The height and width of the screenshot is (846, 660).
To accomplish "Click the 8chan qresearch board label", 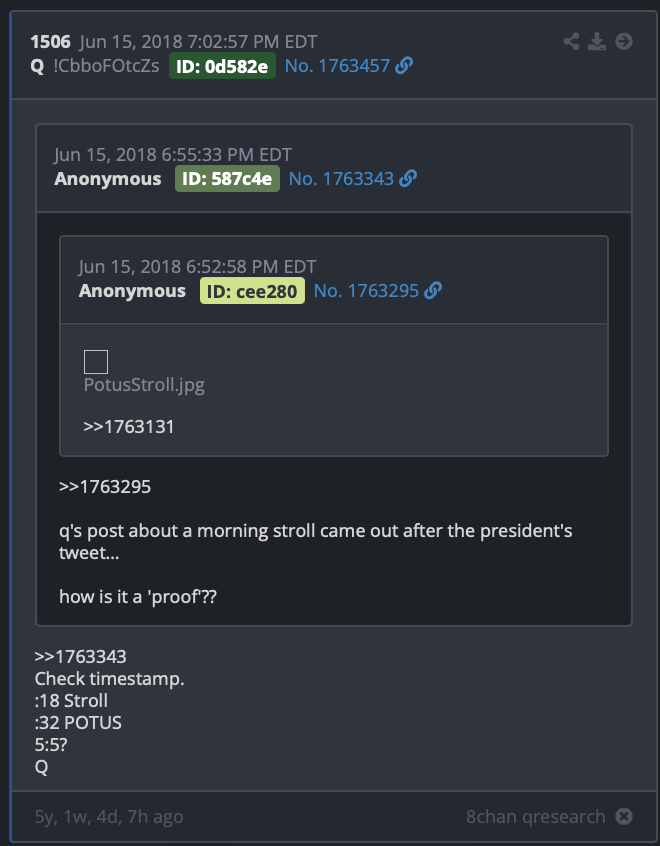I will coord(536,816).
